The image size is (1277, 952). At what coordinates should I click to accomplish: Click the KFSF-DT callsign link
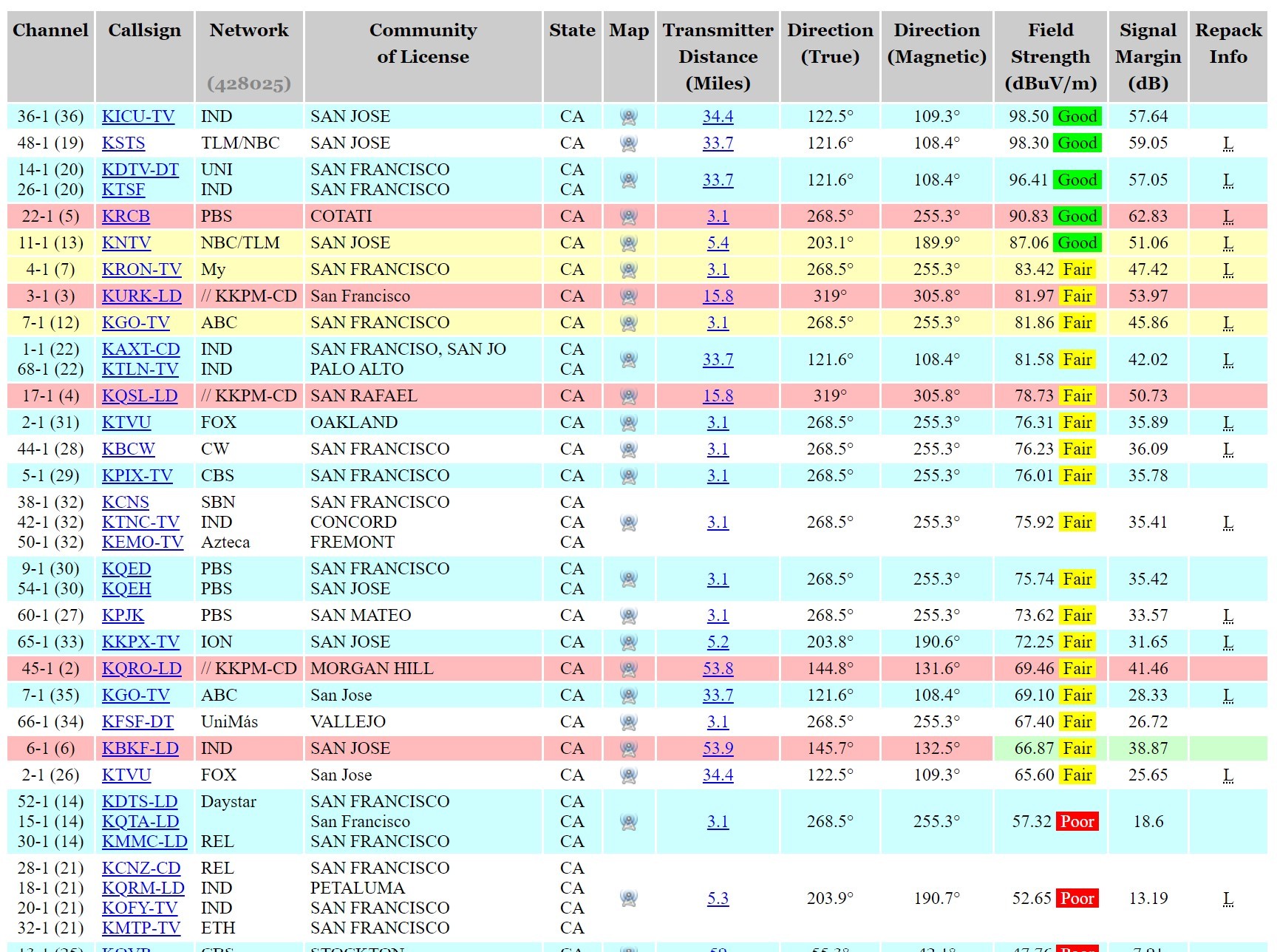138,722
